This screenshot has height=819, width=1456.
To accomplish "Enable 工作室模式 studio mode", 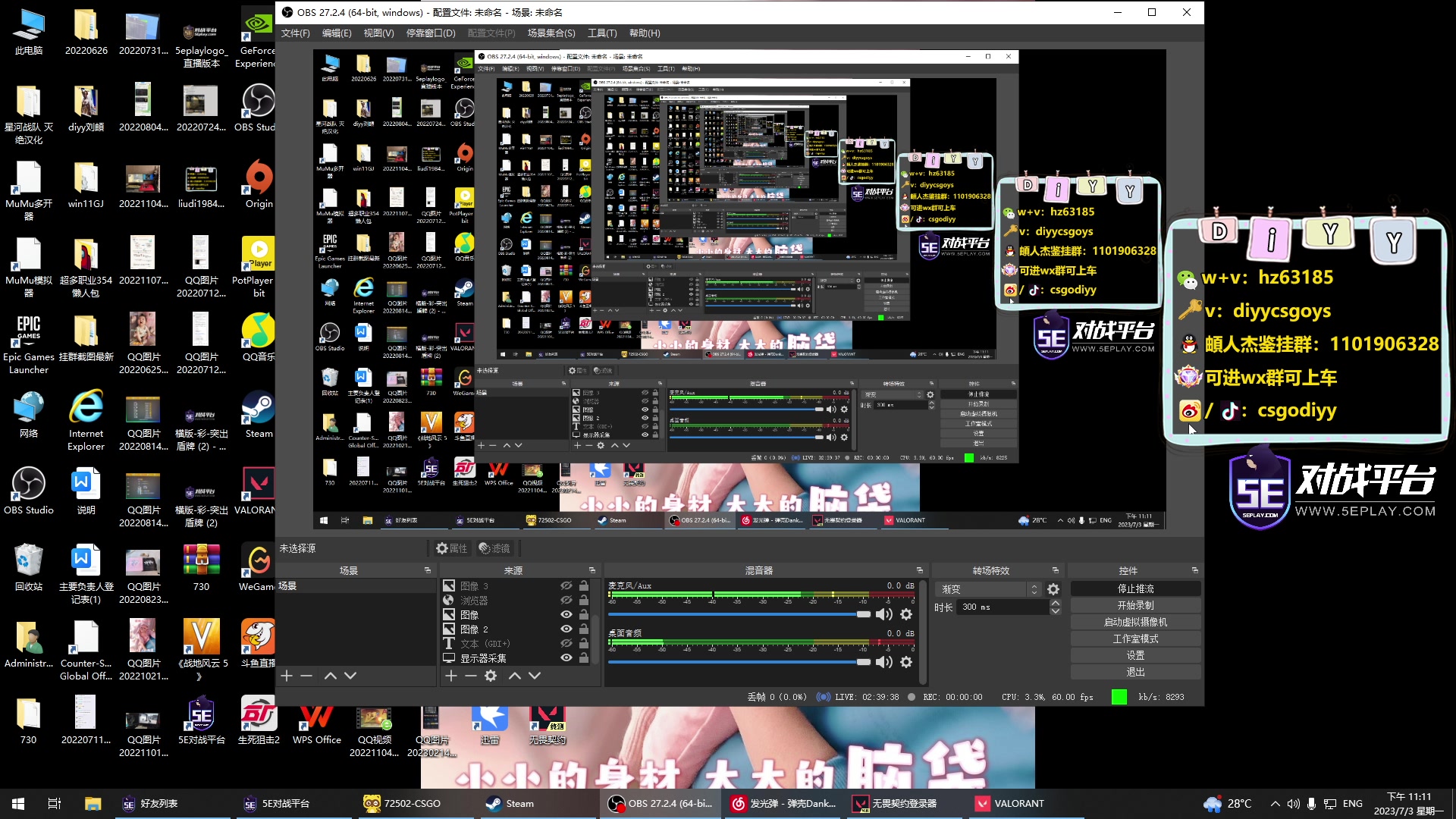I will tap(1135, 639).
